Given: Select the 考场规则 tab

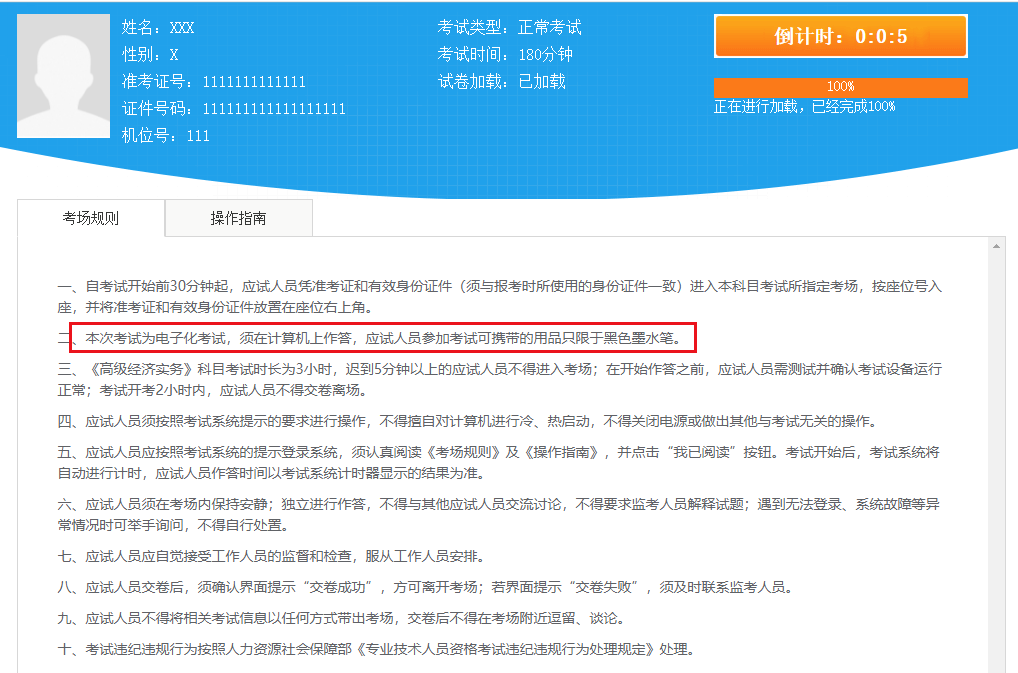Looking at the screenshot, I should (90, 217).
